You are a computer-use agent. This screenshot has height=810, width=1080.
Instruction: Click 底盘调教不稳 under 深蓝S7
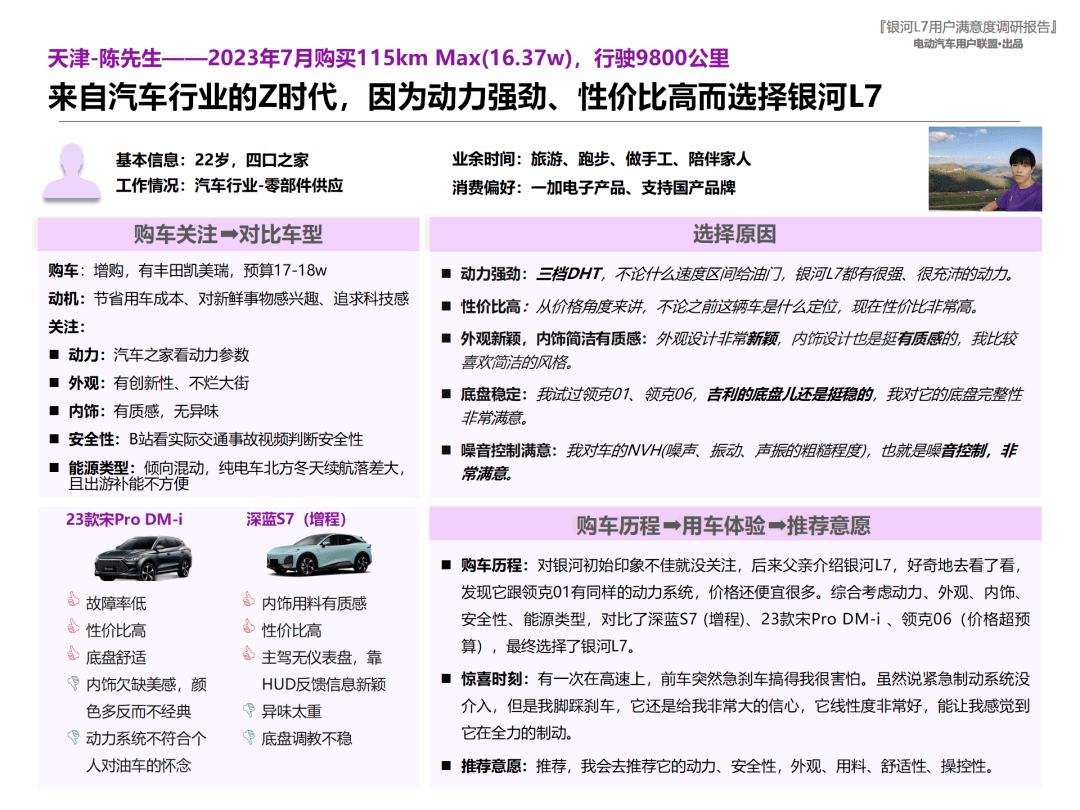(x=307, y=738)
